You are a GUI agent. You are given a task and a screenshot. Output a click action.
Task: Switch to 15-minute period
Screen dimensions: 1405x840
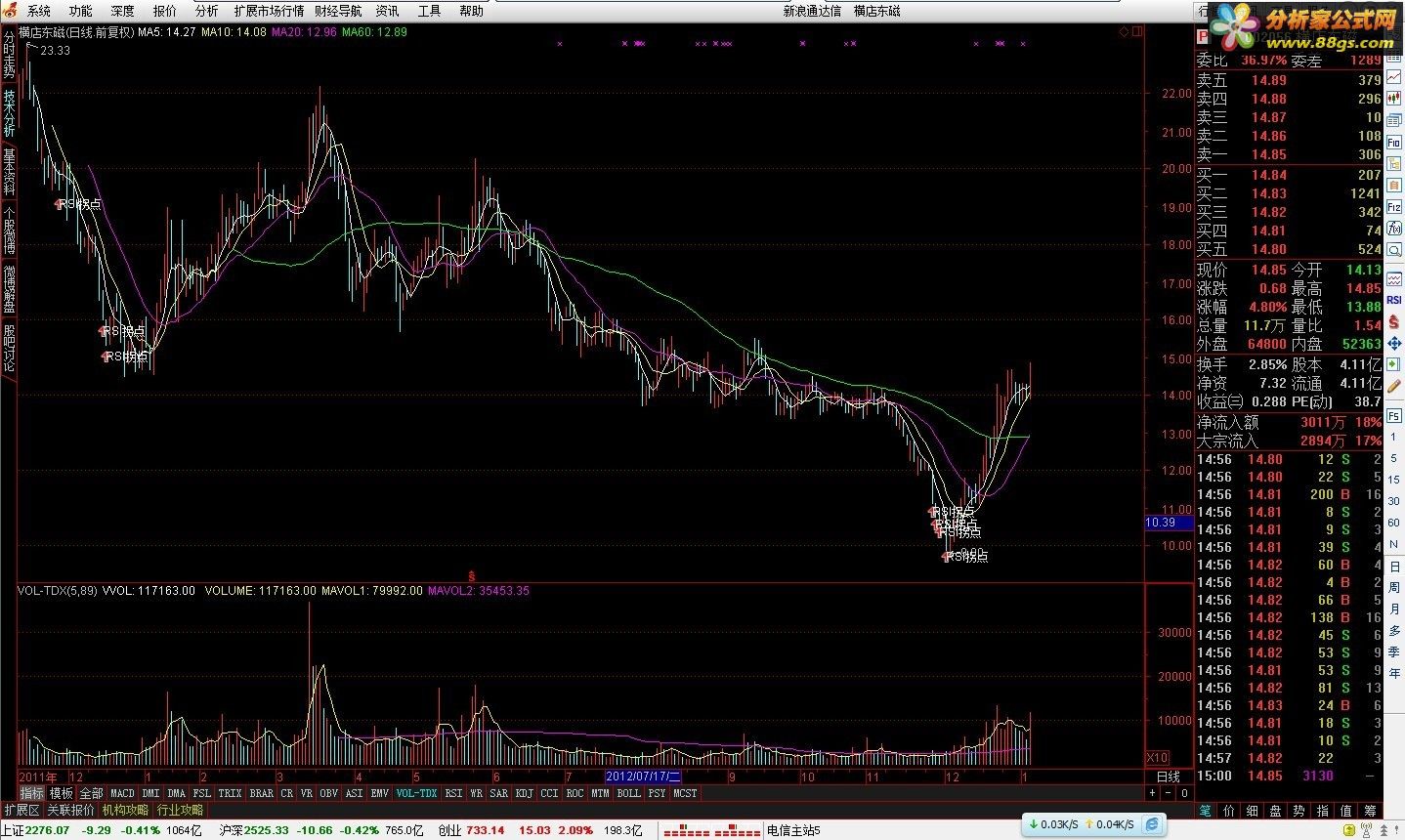pyautogui.click(x=1394, y=480)
